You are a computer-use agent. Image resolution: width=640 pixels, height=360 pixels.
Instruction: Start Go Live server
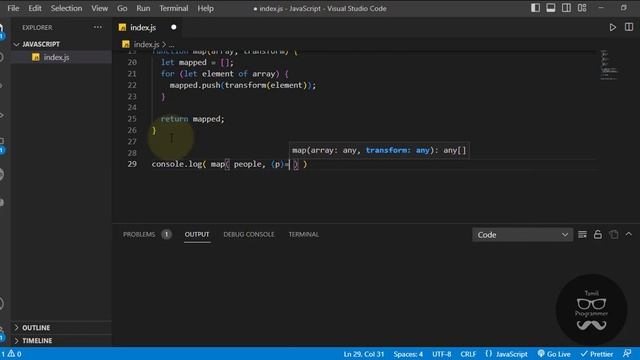554,354
